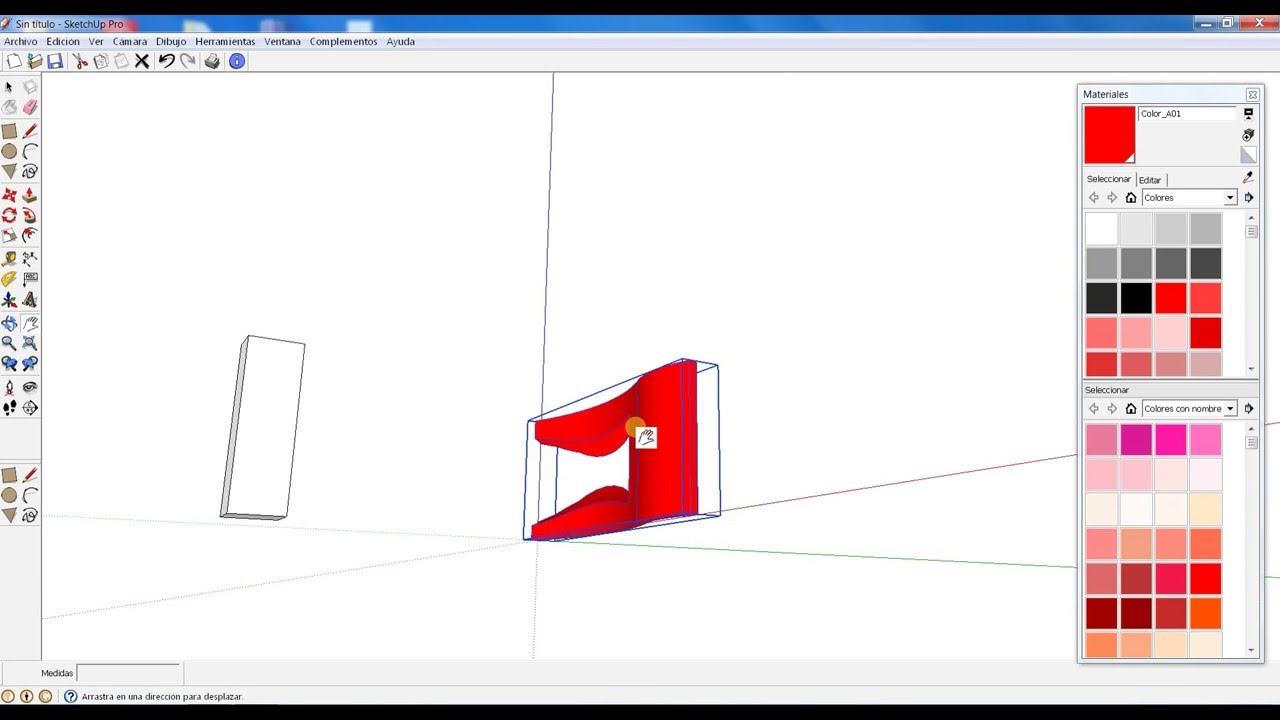The height and width of the screenshot is (720, 1280).
Task: Set the default material icon
Action: [x=1248, y=155]
